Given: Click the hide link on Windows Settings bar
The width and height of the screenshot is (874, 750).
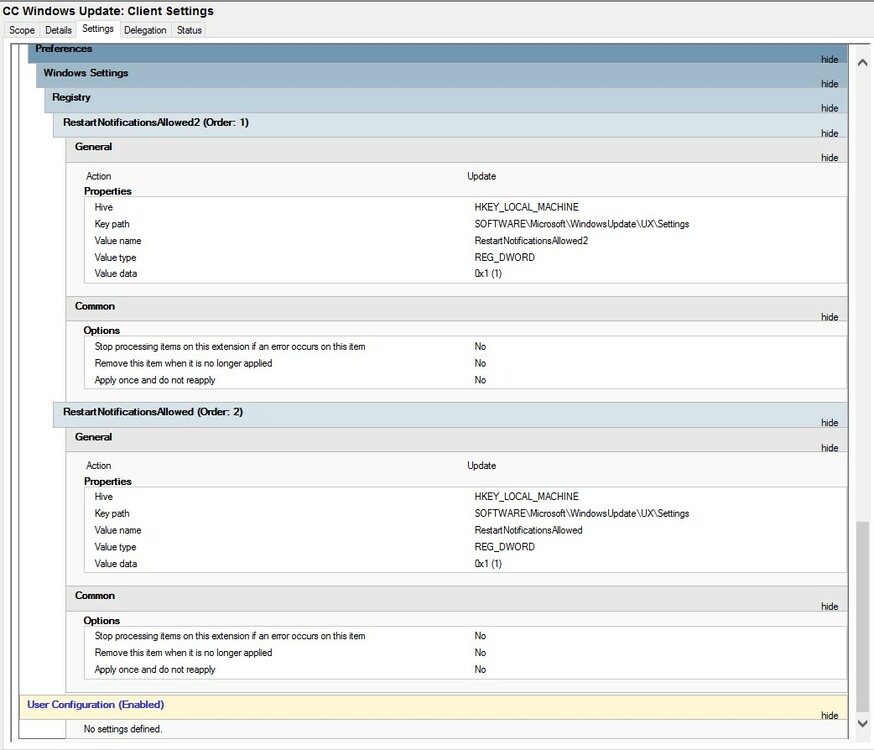Looking at the screenshot, I should click(x=829, y=84).
